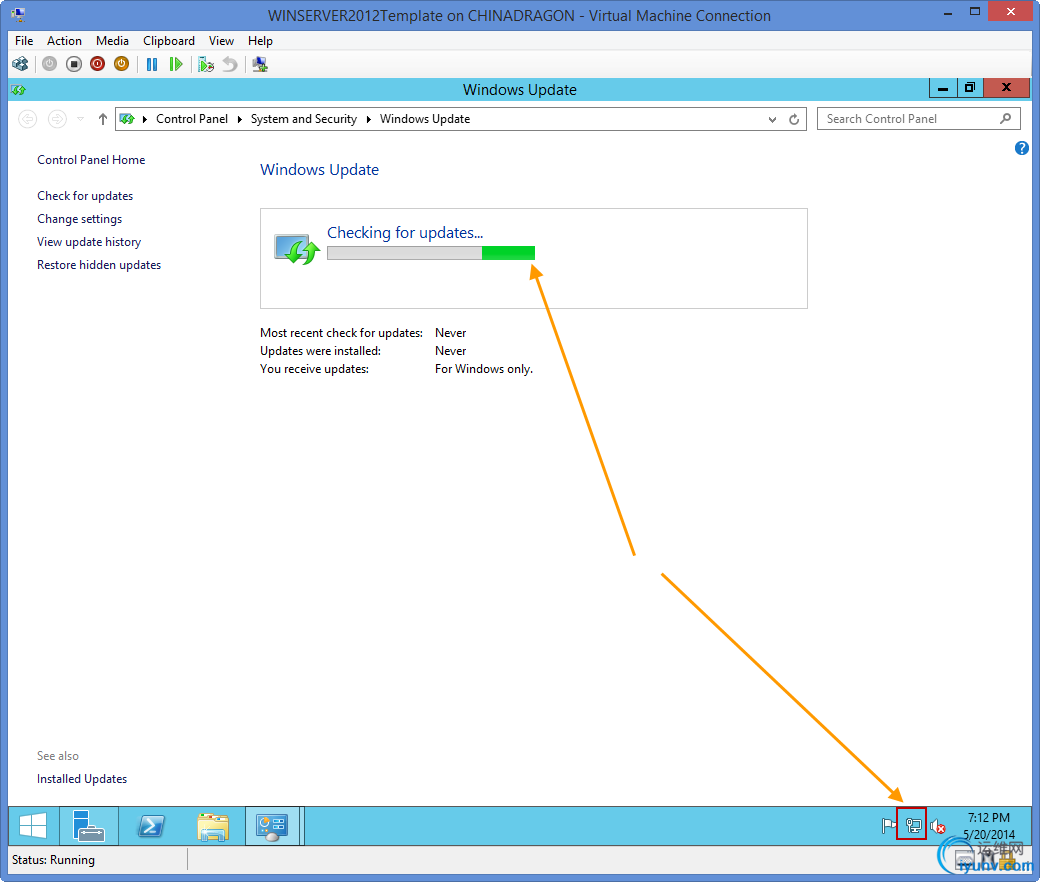The height and width of the screenshot is (882, 1040).
Task: Click the last Hyper-V toolbar icon after Revert
Action: point(260,64)
